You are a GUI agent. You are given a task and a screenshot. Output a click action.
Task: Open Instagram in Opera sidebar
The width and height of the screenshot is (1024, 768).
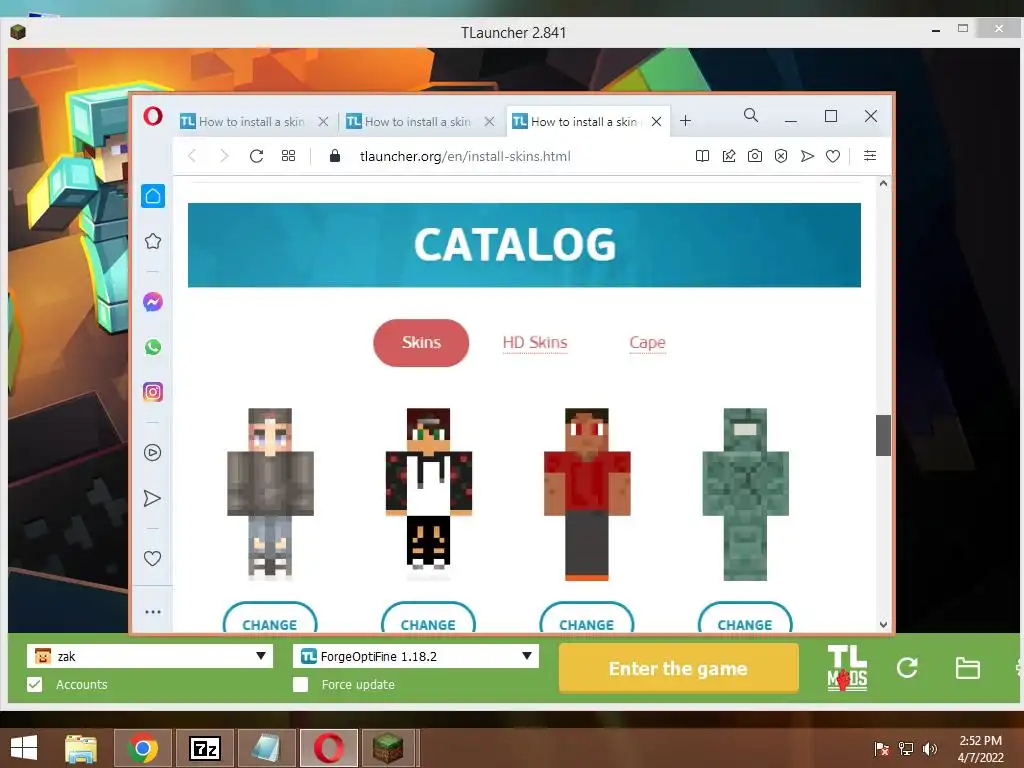pyautogui.click(x=153, y=392)
